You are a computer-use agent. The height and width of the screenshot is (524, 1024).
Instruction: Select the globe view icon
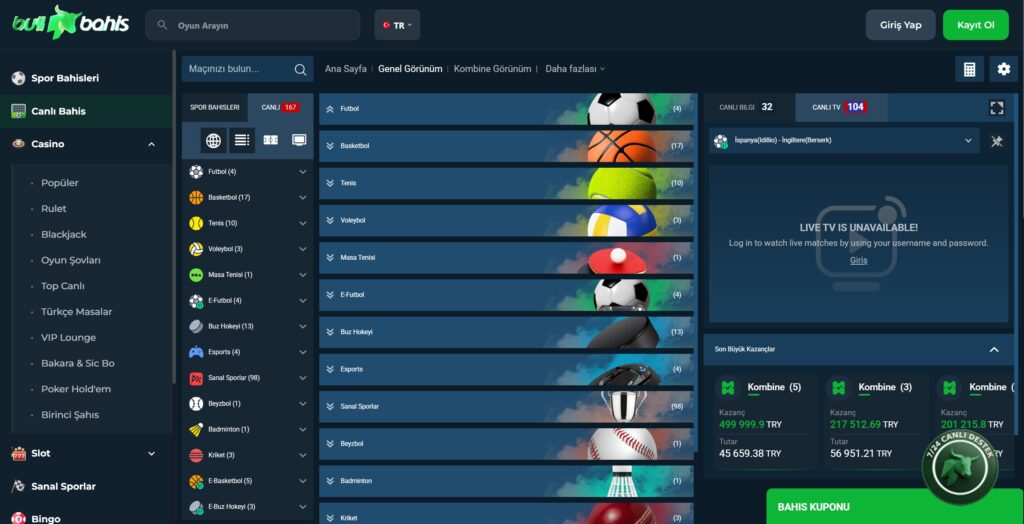coord(213,140)
